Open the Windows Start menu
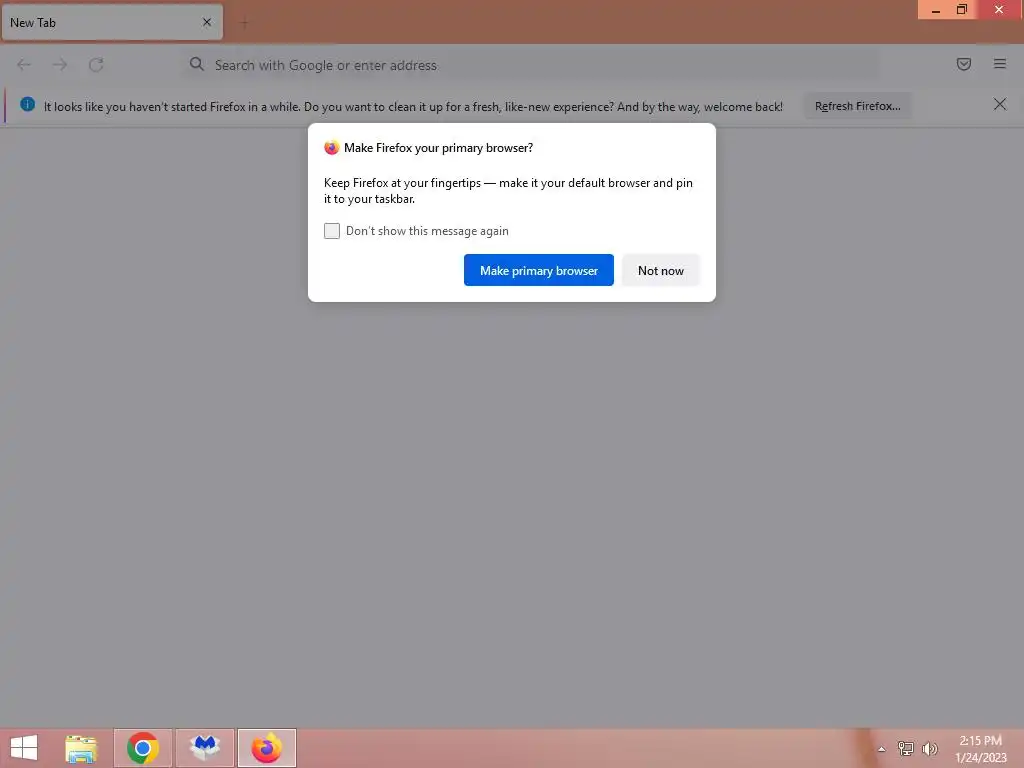This screenshot has width=1024, height=768. click(x=24, y=748)
